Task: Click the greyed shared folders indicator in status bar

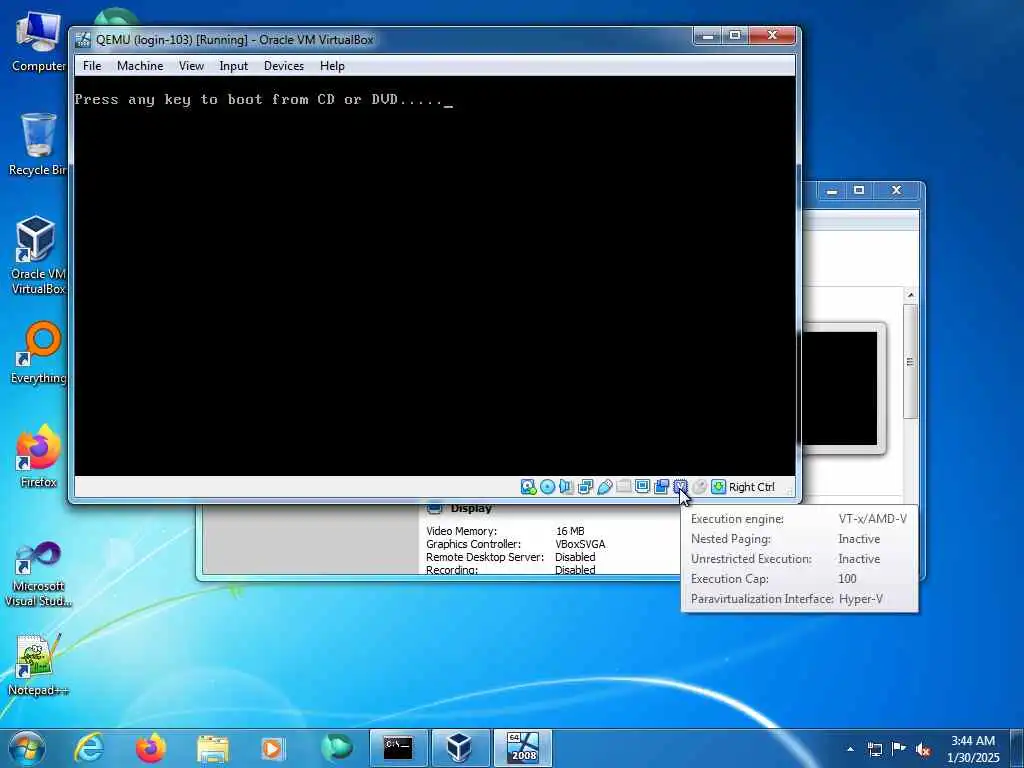Action: (x=624, y=487)
